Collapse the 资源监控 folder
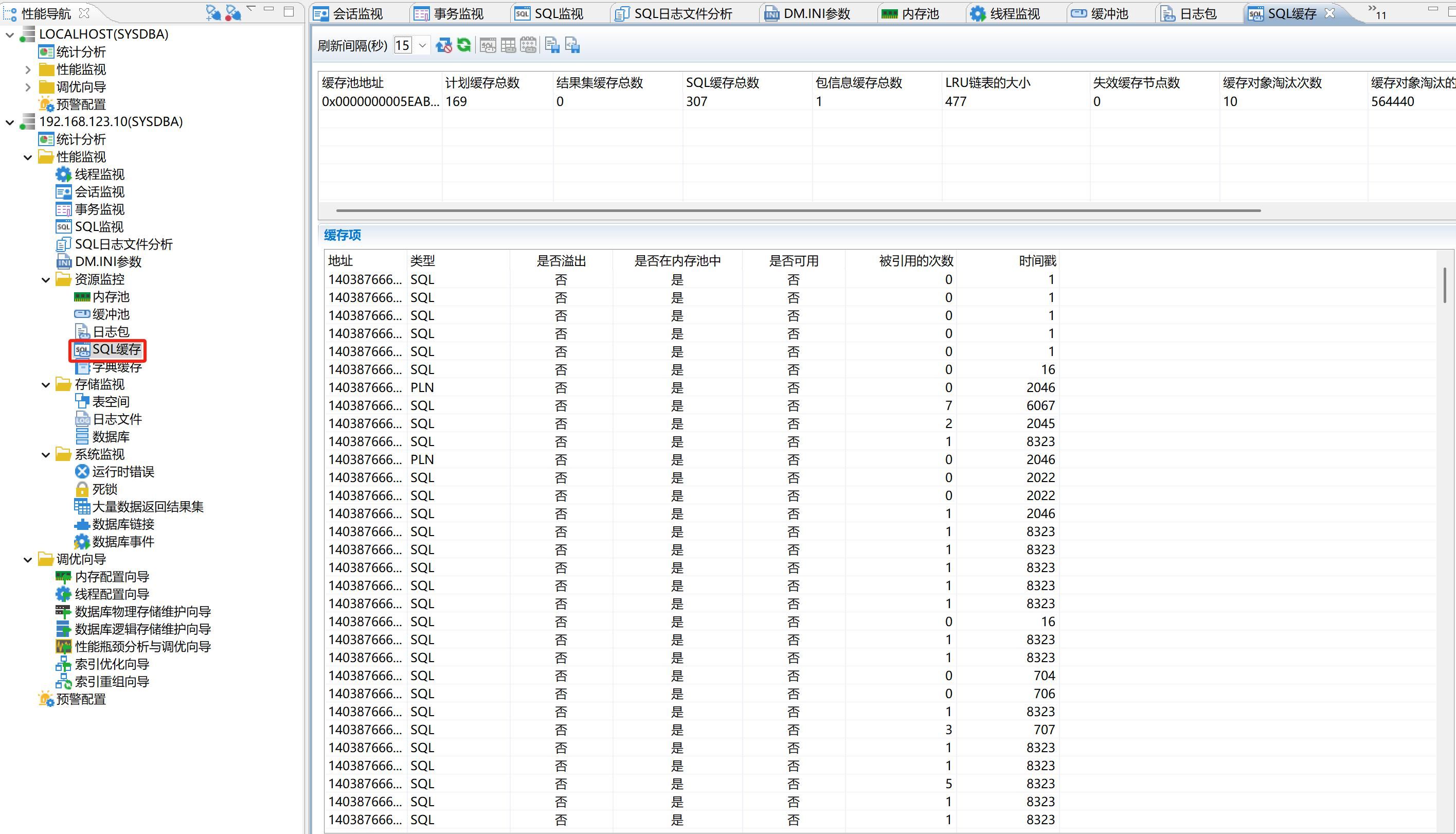This screenshot has width=1456, height=834. (46, 280)
